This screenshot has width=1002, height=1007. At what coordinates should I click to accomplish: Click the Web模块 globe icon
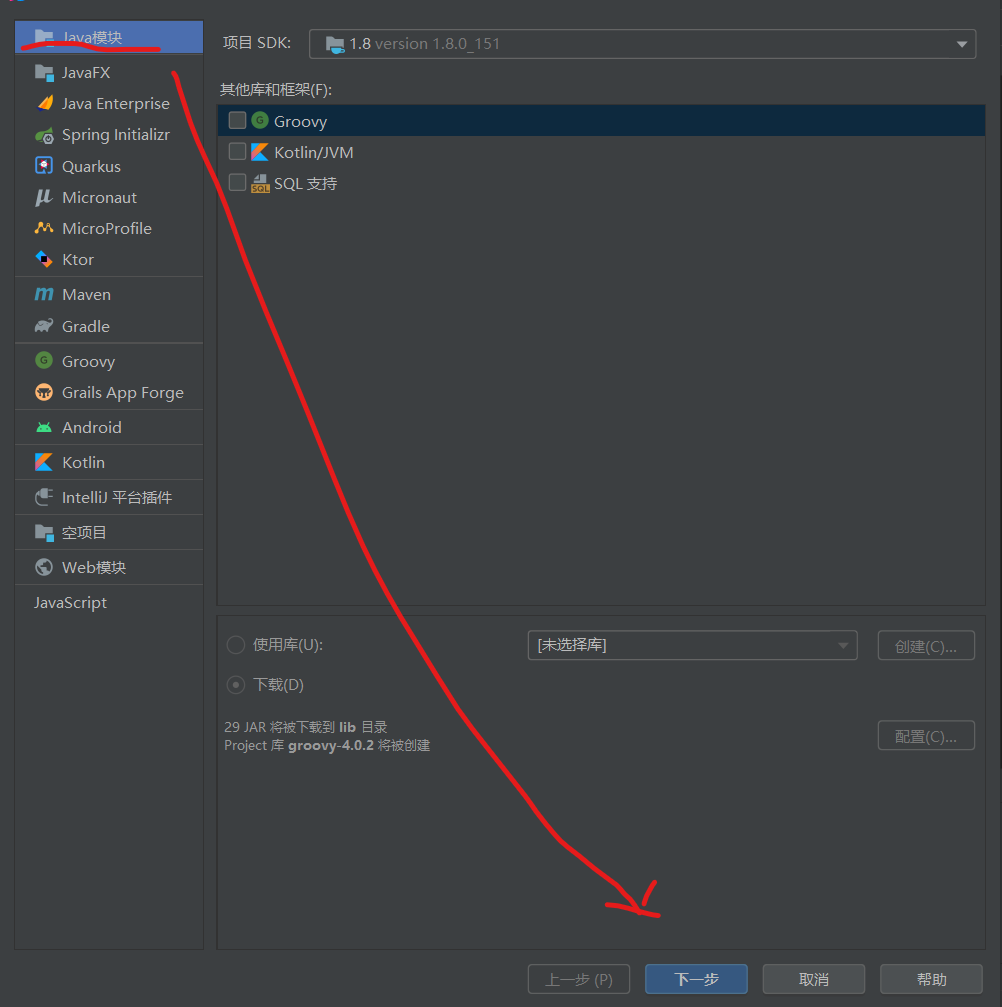44,567
